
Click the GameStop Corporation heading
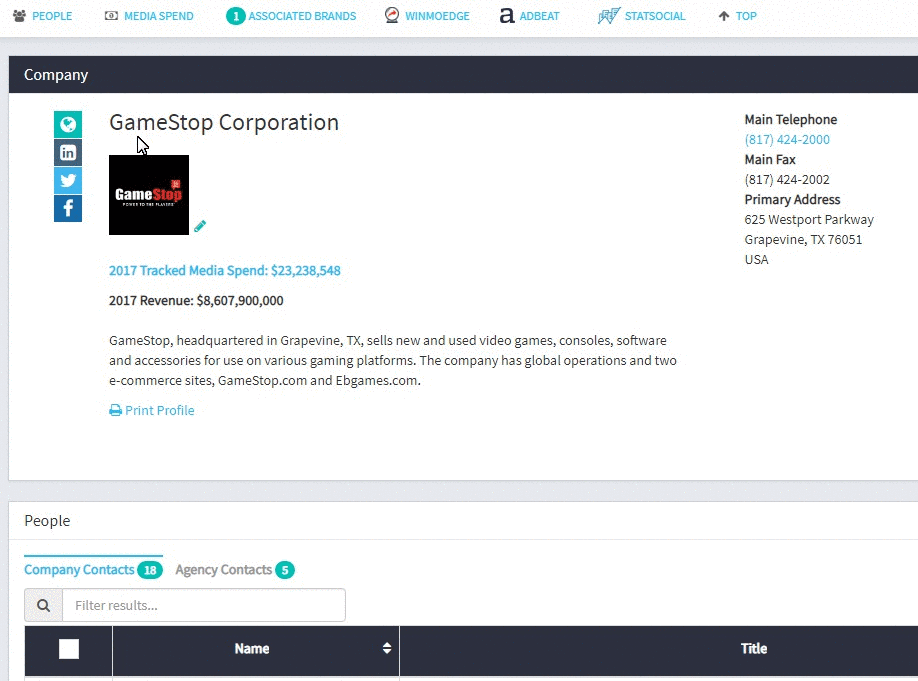224,122
